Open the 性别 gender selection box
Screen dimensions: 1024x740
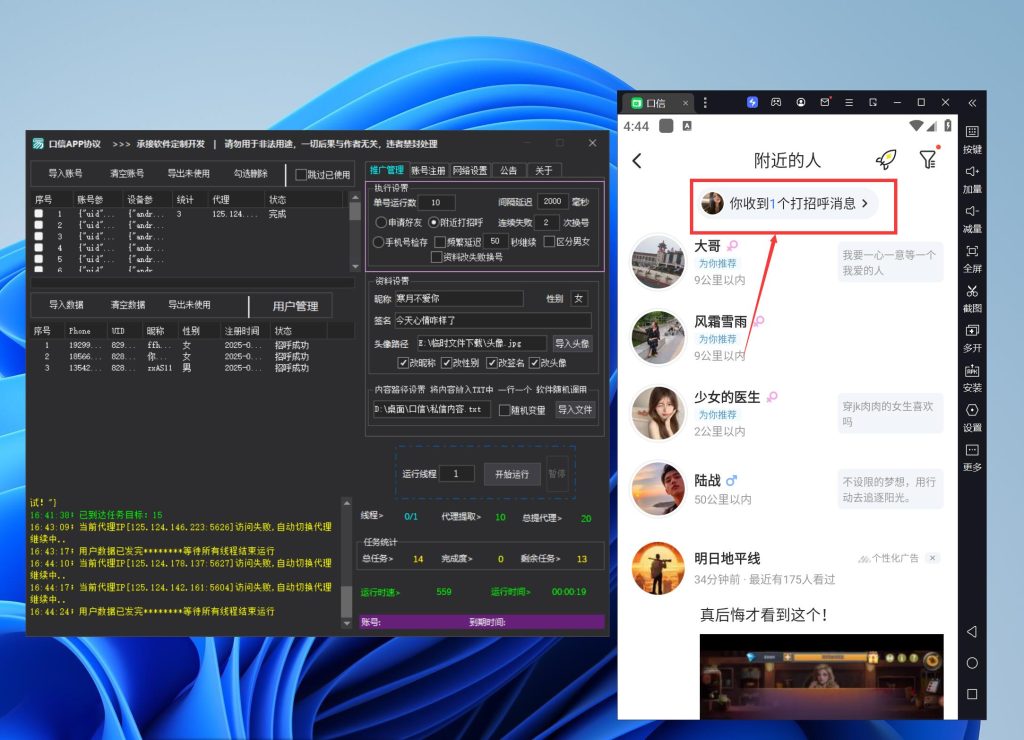579,298
